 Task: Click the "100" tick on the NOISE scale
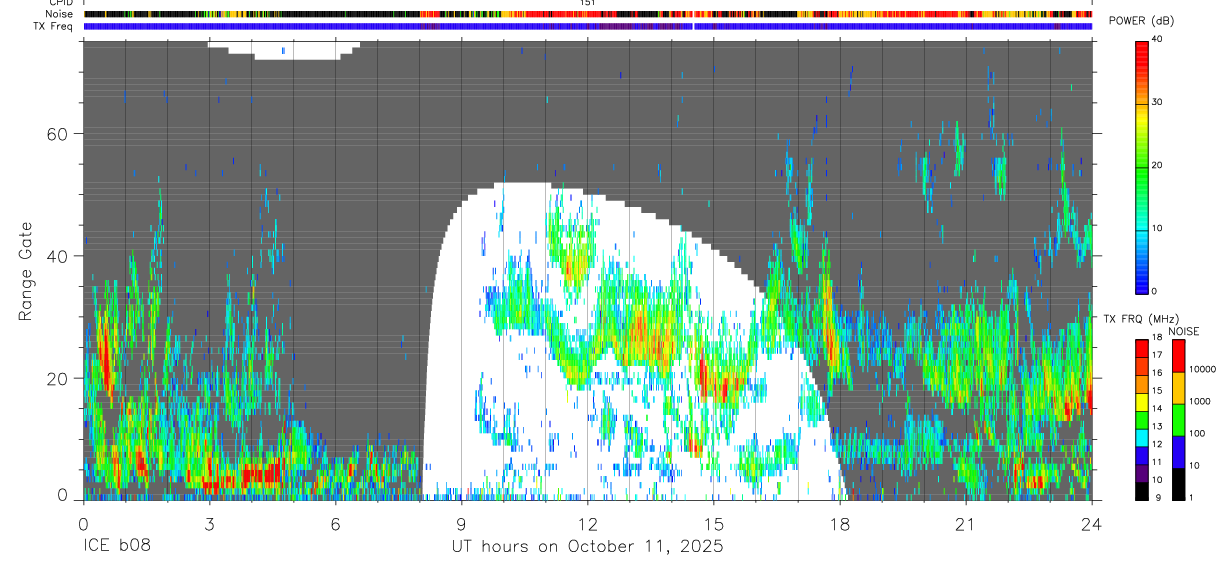tap(1196, 434)
